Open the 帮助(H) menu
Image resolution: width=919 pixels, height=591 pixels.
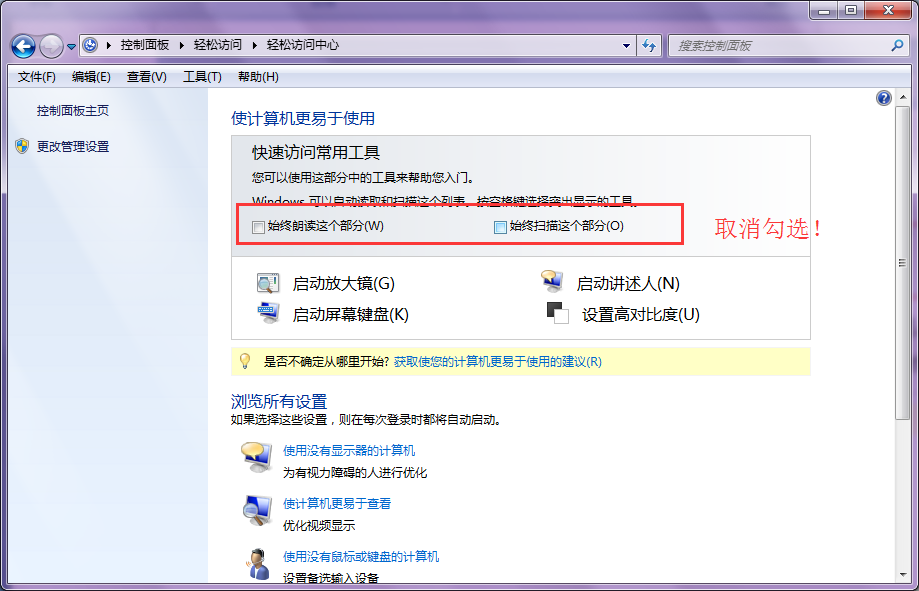[258, 77]
